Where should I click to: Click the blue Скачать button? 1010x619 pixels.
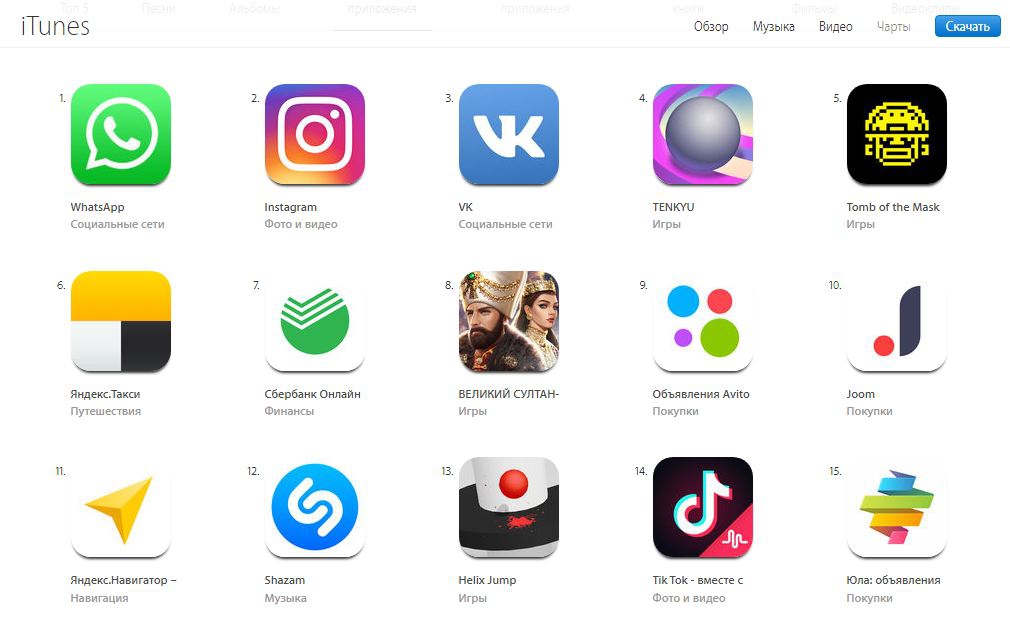click(x=967, y=26)
